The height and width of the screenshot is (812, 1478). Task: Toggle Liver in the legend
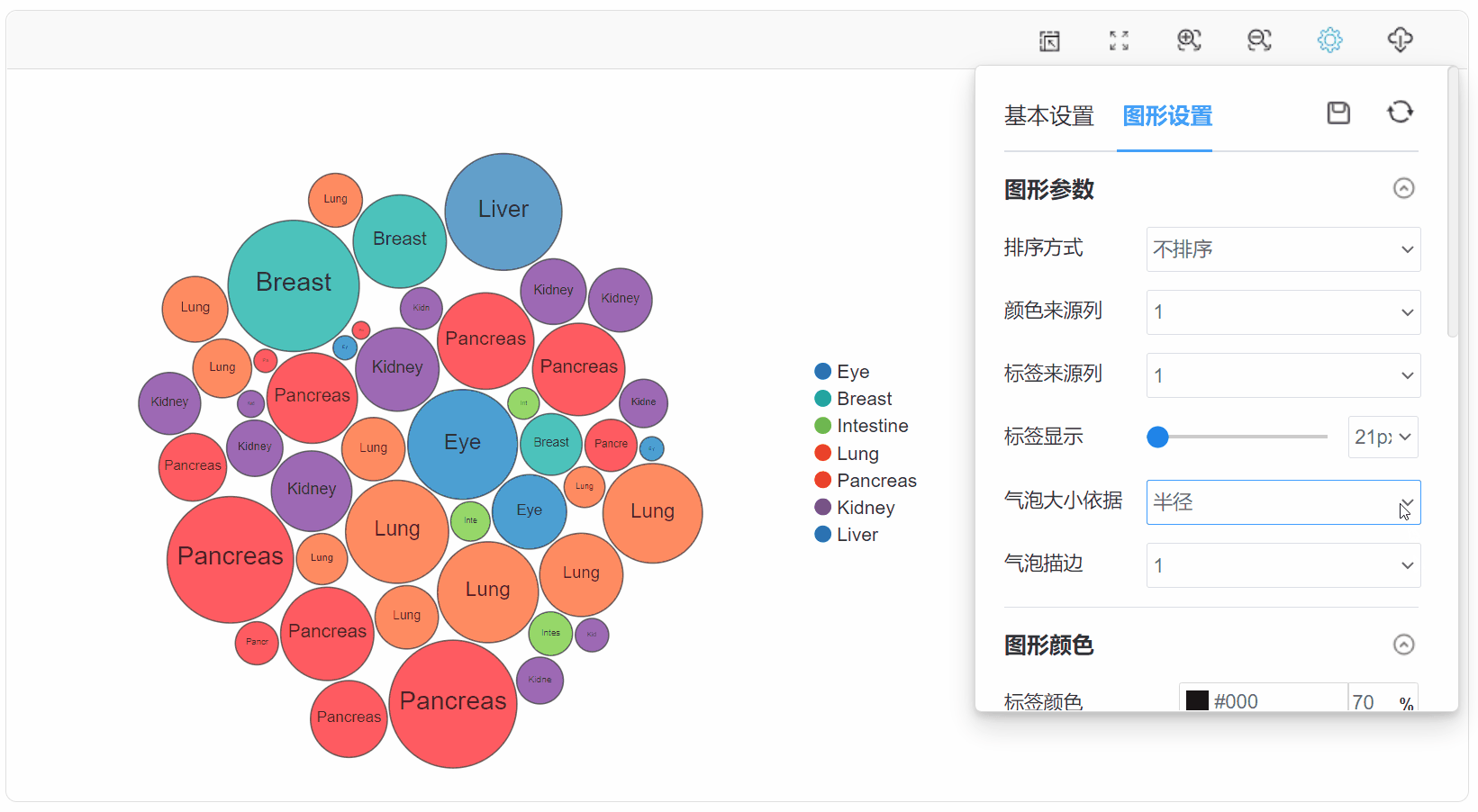pyautogui.click(x=846, y=535)
